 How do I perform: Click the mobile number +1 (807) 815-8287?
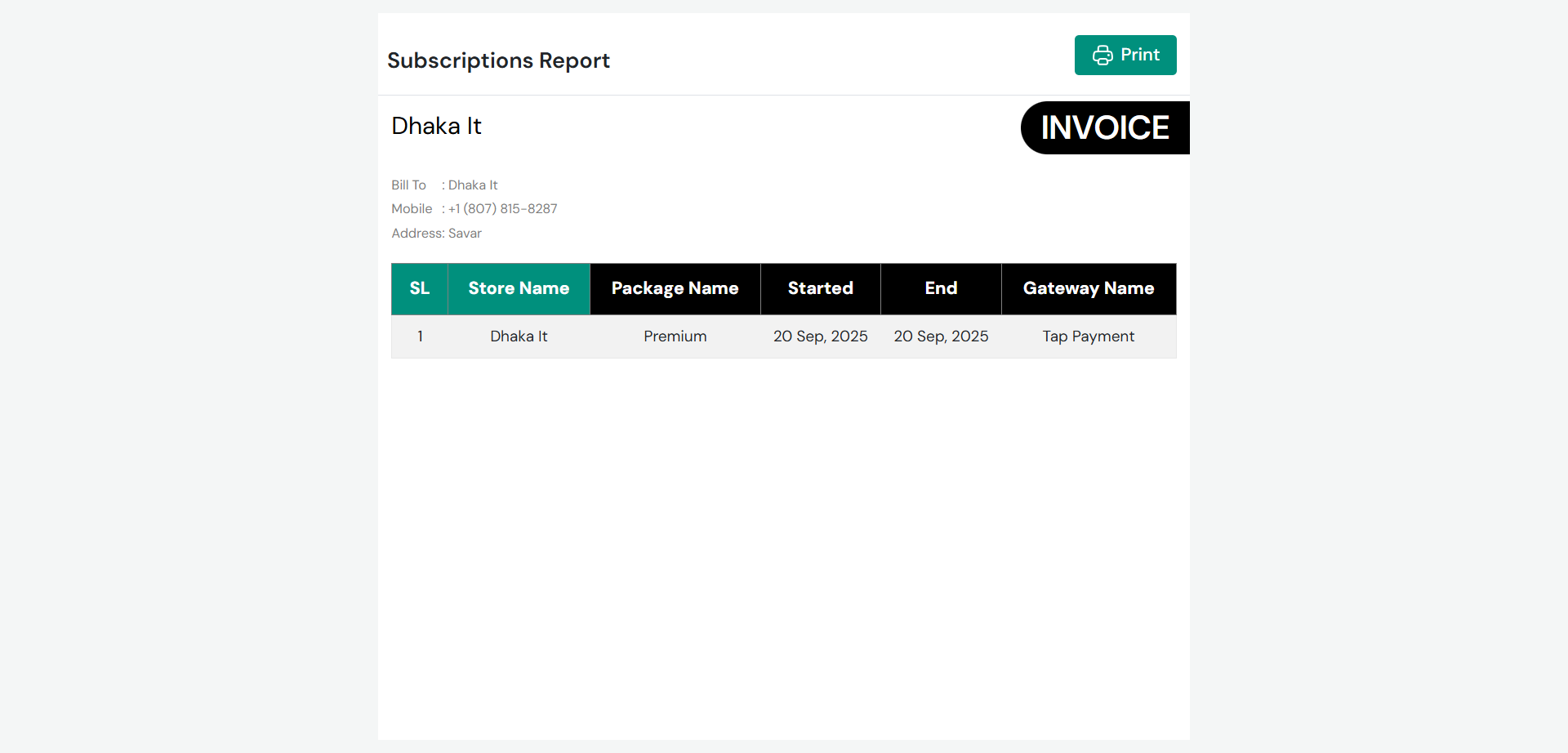click(502, 209)
